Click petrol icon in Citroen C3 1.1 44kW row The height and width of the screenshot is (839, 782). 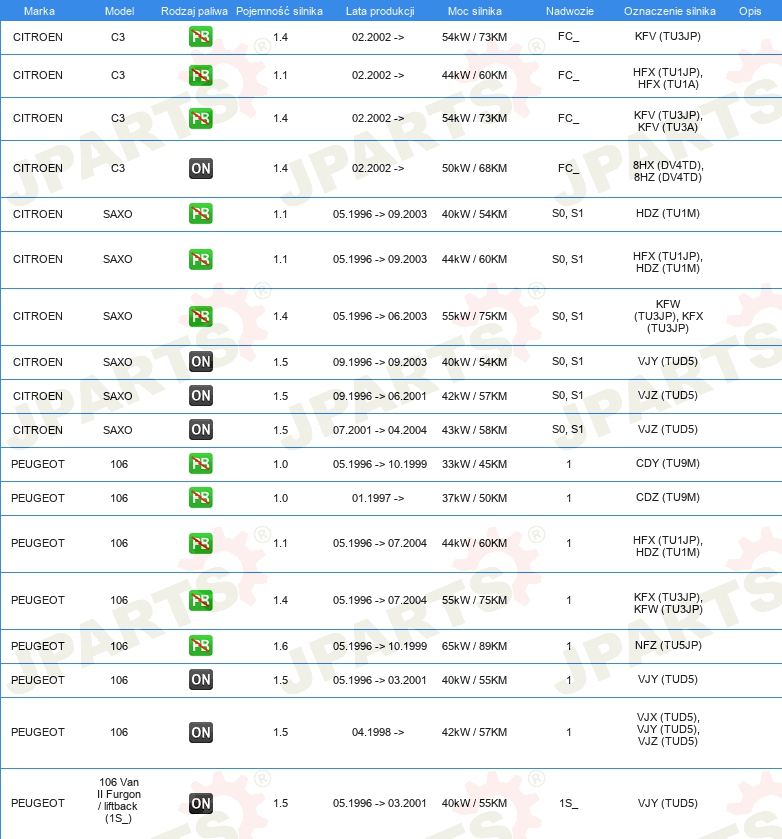point(201,75)
